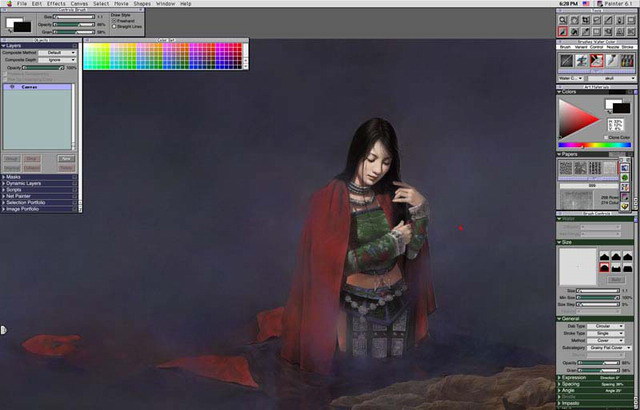This screenshot has height=410, width=640.
Task: Open the Subcategory Grainy Flat Cover dropdown
Action: click(609, 348)
